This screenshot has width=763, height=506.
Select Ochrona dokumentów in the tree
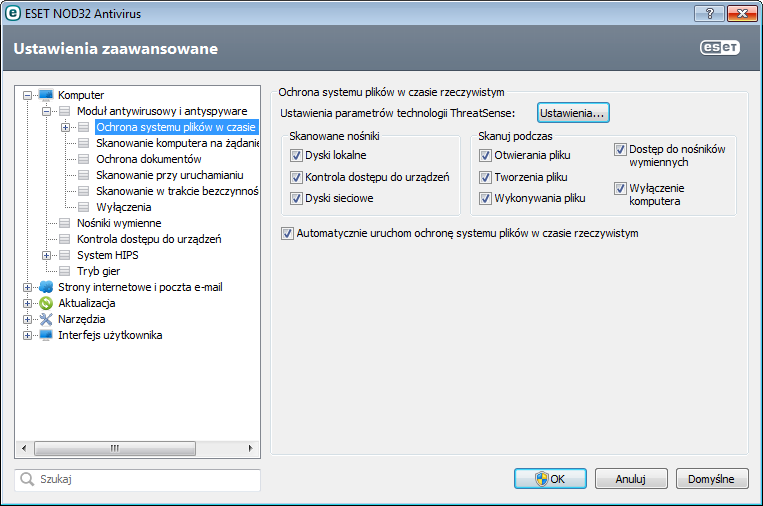(x=148, y=159)
